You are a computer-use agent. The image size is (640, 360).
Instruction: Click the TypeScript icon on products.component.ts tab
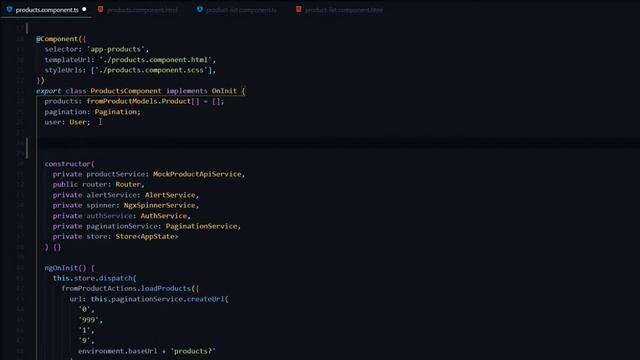[x=9, y=9]
